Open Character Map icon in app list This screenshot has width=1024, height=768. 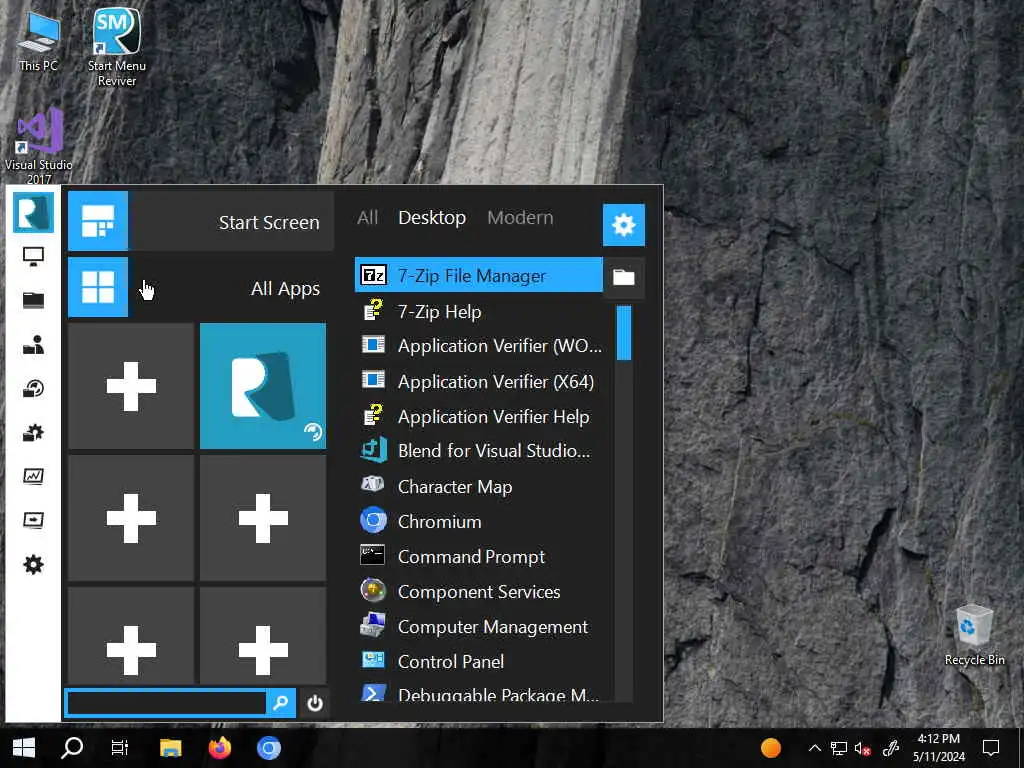point(374,486)
